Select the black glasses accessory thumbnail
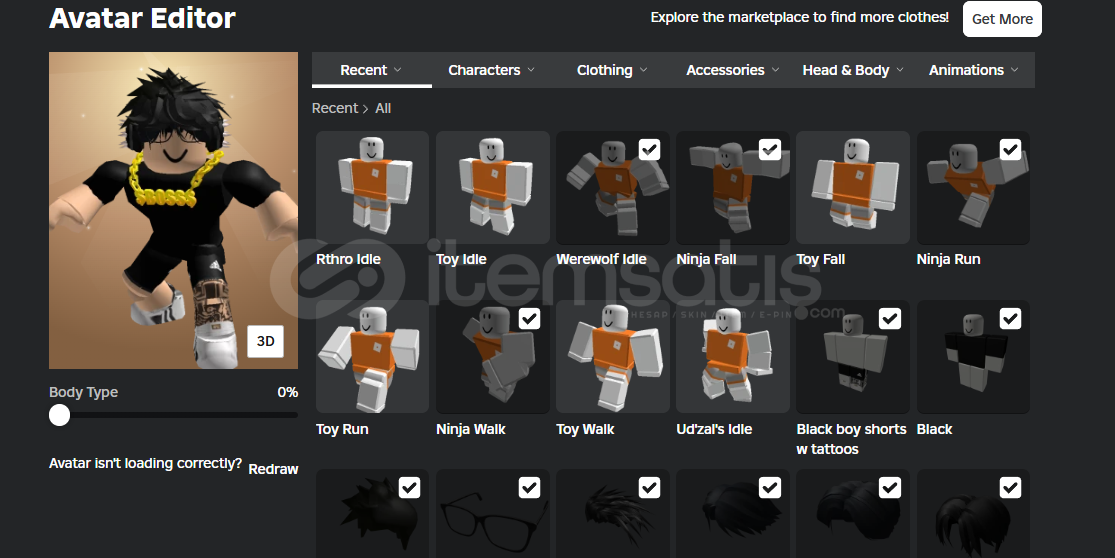1115x558 pixels. point(493,513)
